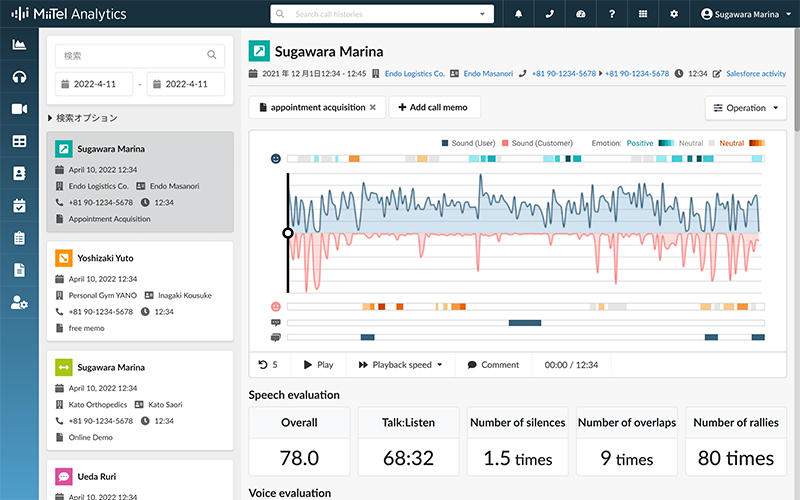The height and width of the screenshot is (500, 800).
Task: Click the orange Neutral emotion legend swatch
Action: tap(757, 143)
